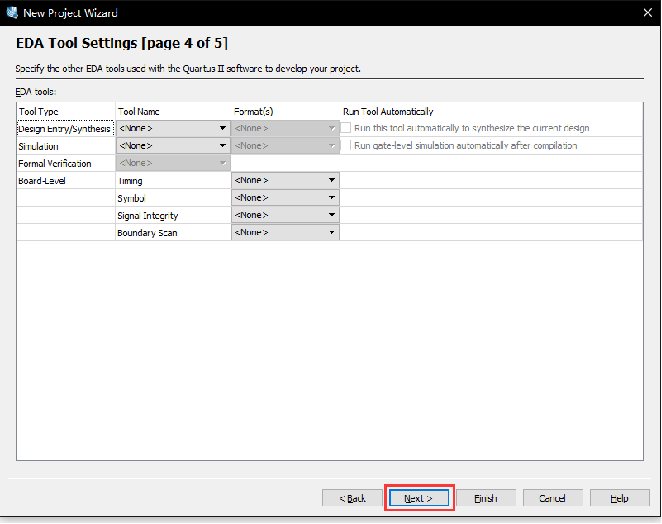Click the Timing label cell
This screenshot has height=524, width=662.
(130, 181)
